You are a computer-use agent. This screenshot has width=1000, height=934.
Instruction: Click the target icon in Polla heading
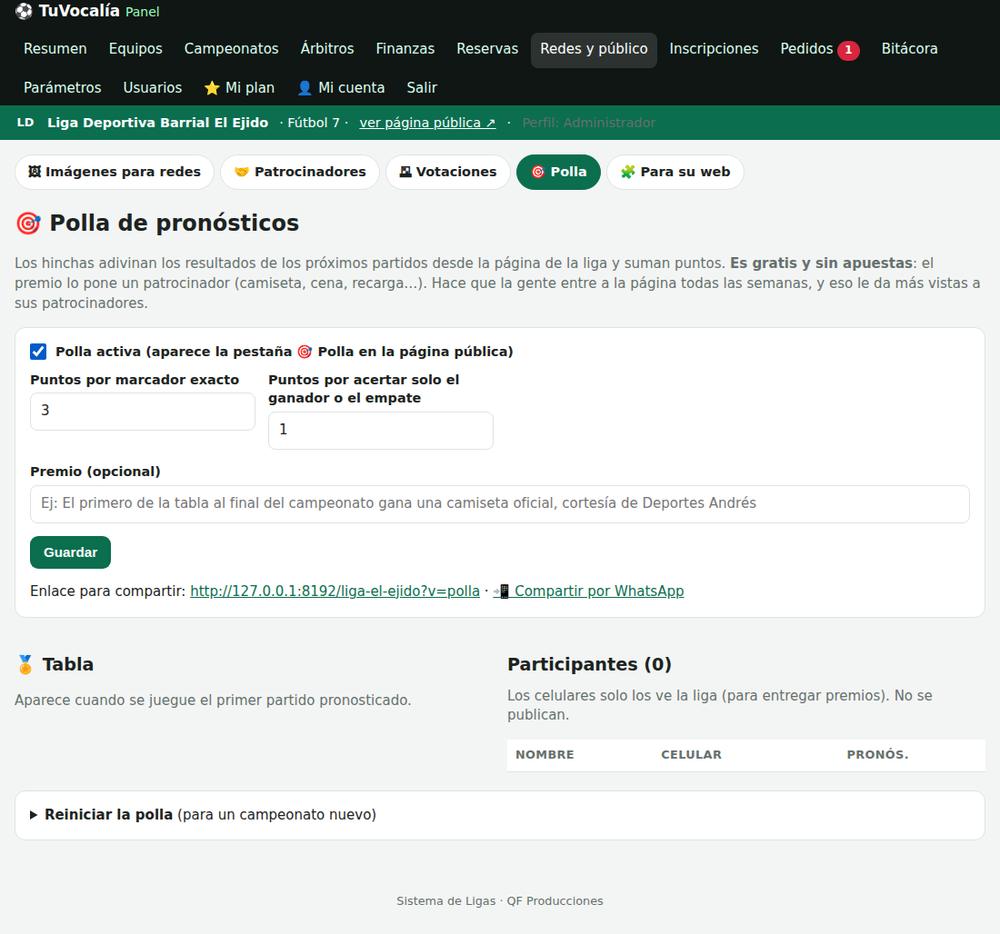28,223
